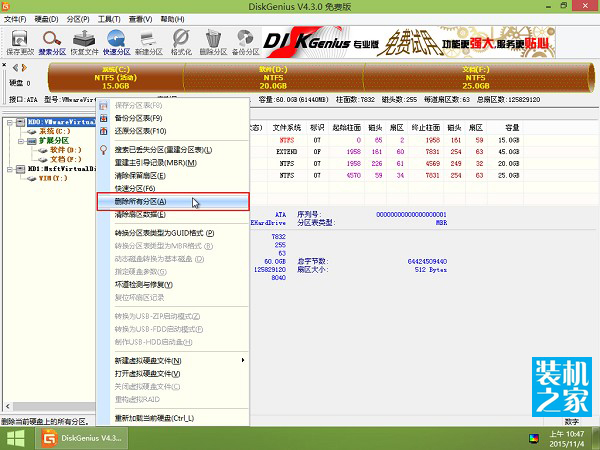This screenshot has height=450, width=600.
Task: Open the 硬盘(D) menu
Action: tap(46, 19)
